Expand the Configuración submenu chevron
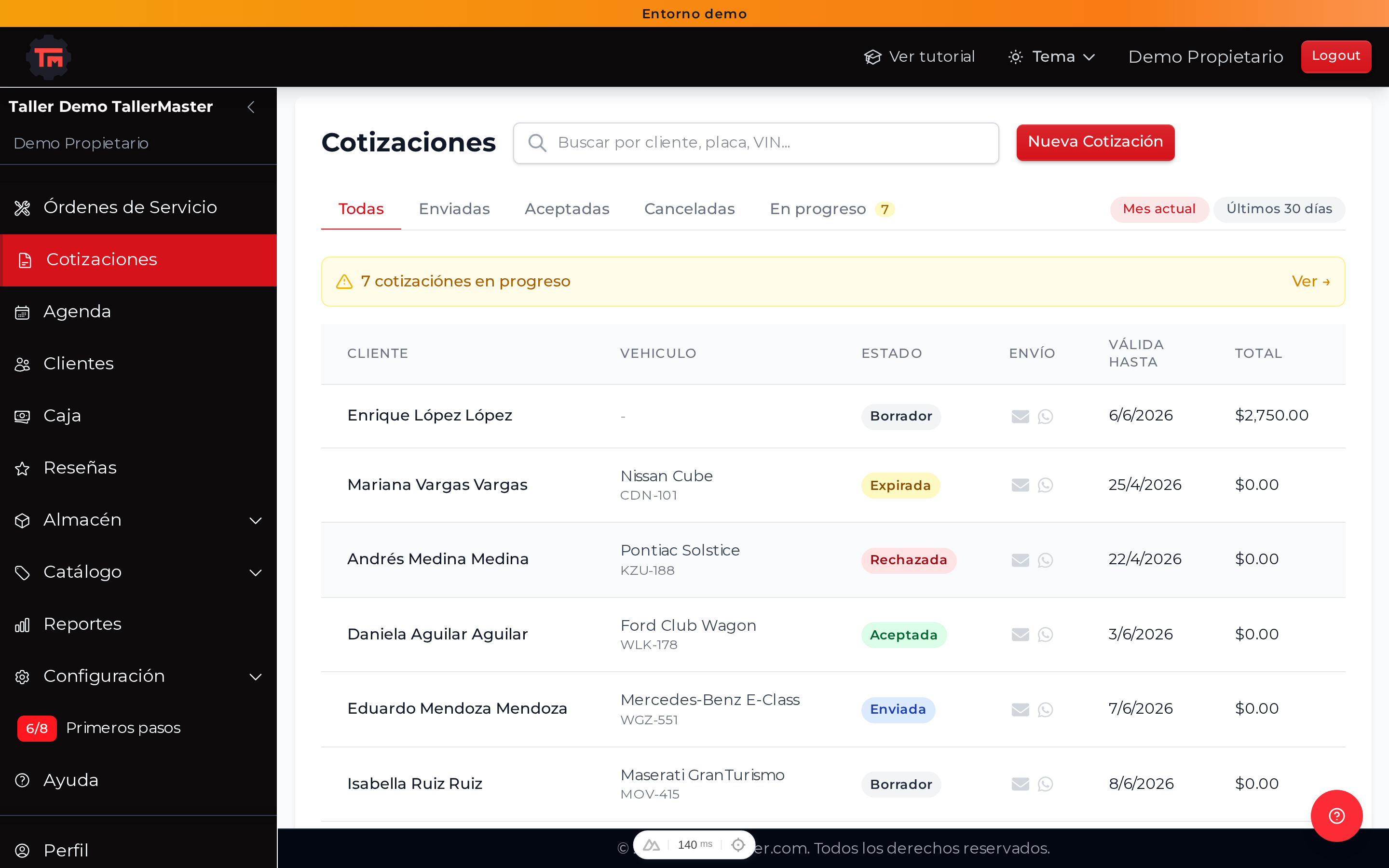Image resolution: width=1389 pixels, height=868 pixels. coord(256,677)
